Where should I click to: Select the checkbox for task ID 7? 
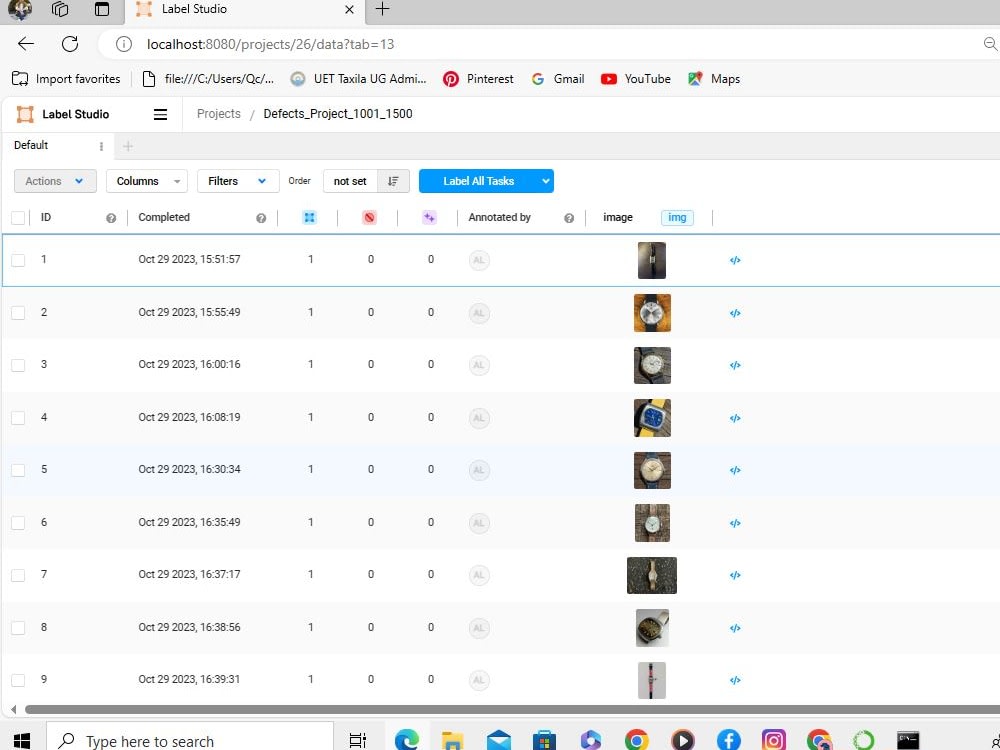point(18,575)
